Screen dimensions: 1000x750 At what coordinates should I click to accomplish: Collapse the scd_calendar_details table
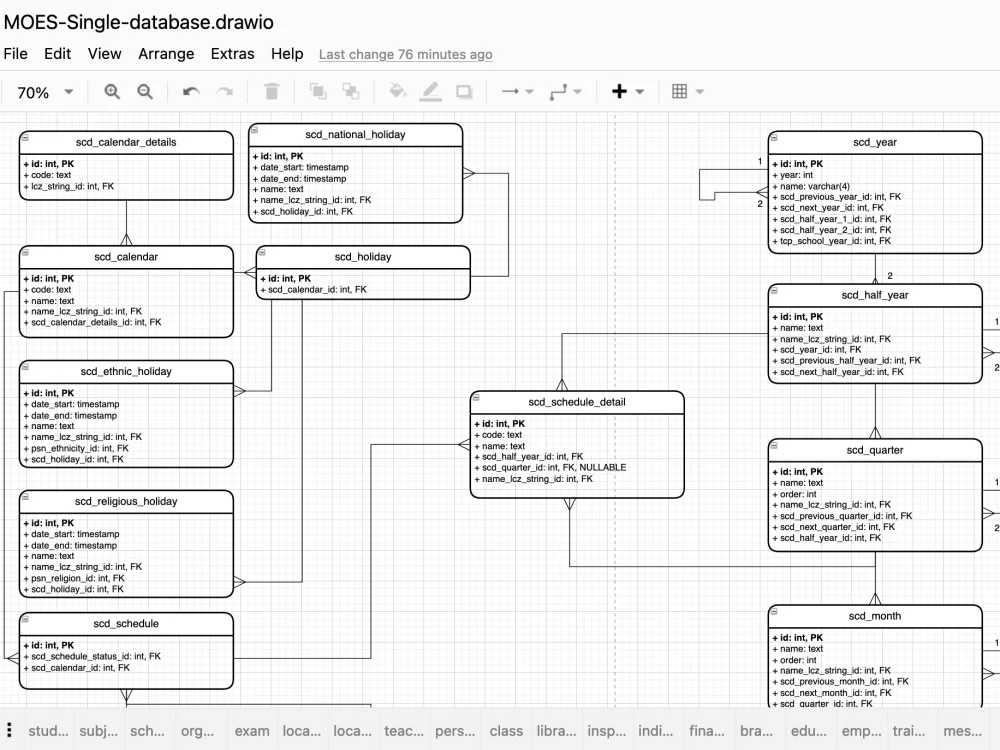pos(25,137)
